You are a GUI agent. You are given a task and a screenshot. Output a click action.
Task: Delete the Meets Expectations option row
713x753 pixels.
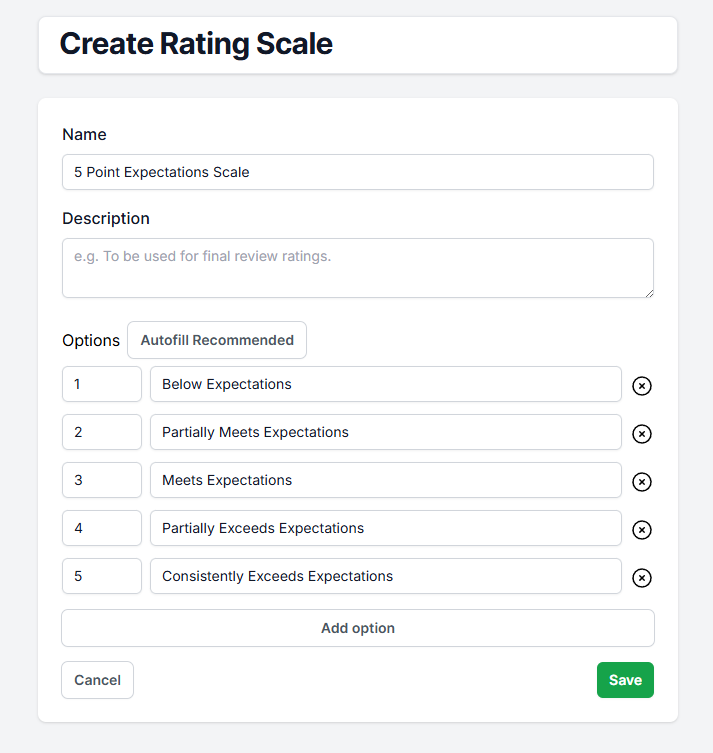642,482
